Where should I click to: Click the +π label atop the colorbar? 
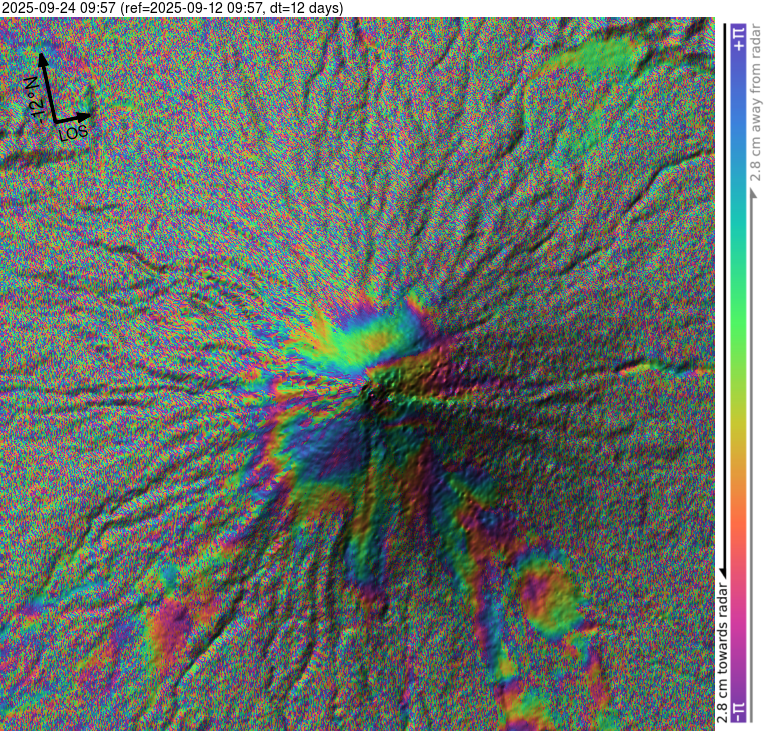738,38
